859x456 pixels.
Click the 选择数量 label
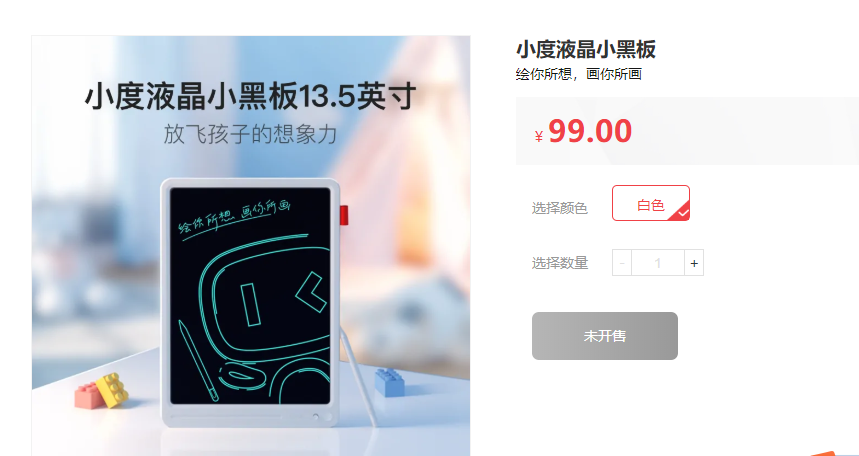point(559,264)
